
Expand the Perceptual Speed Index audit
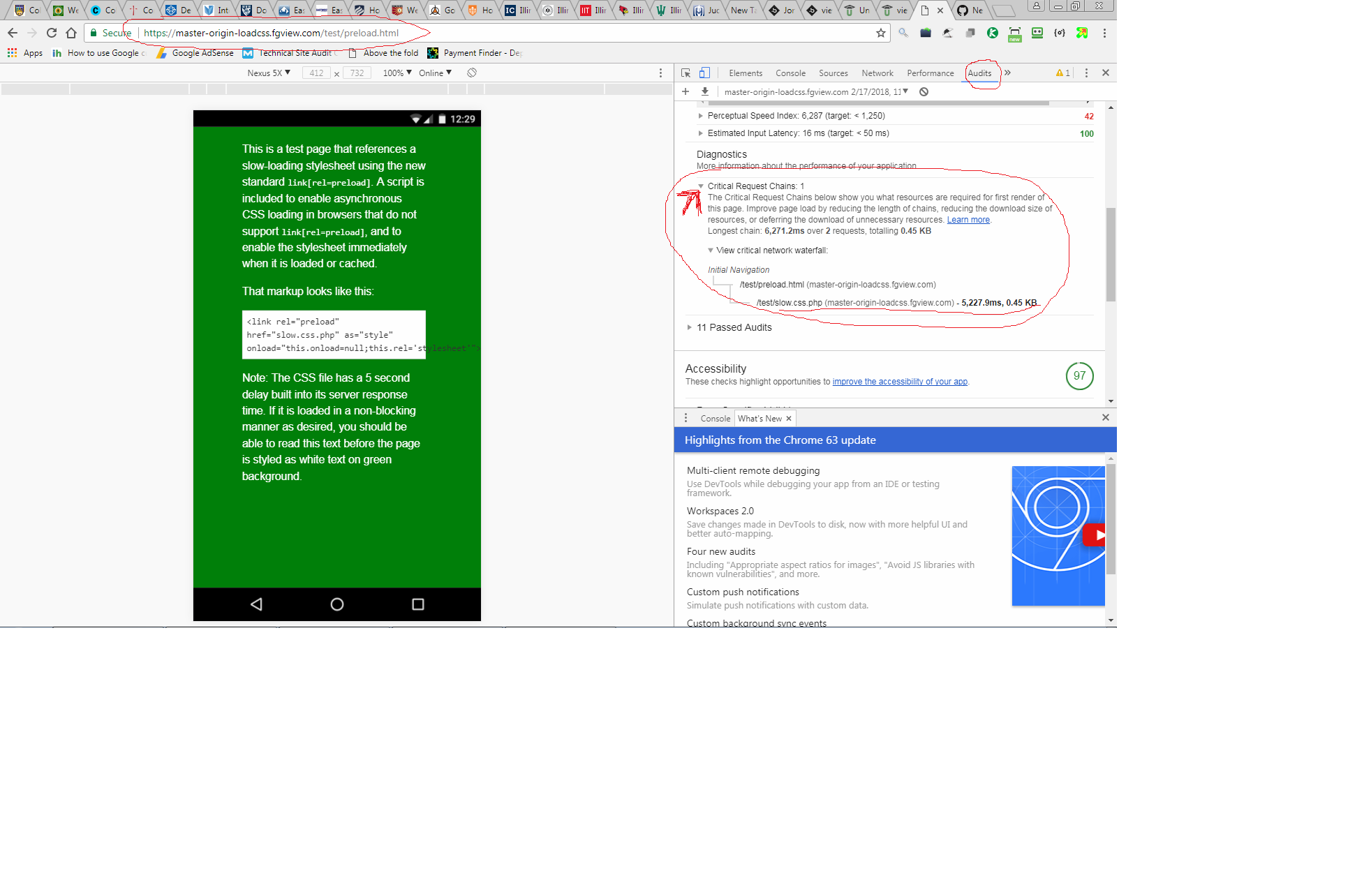[701, 115]
